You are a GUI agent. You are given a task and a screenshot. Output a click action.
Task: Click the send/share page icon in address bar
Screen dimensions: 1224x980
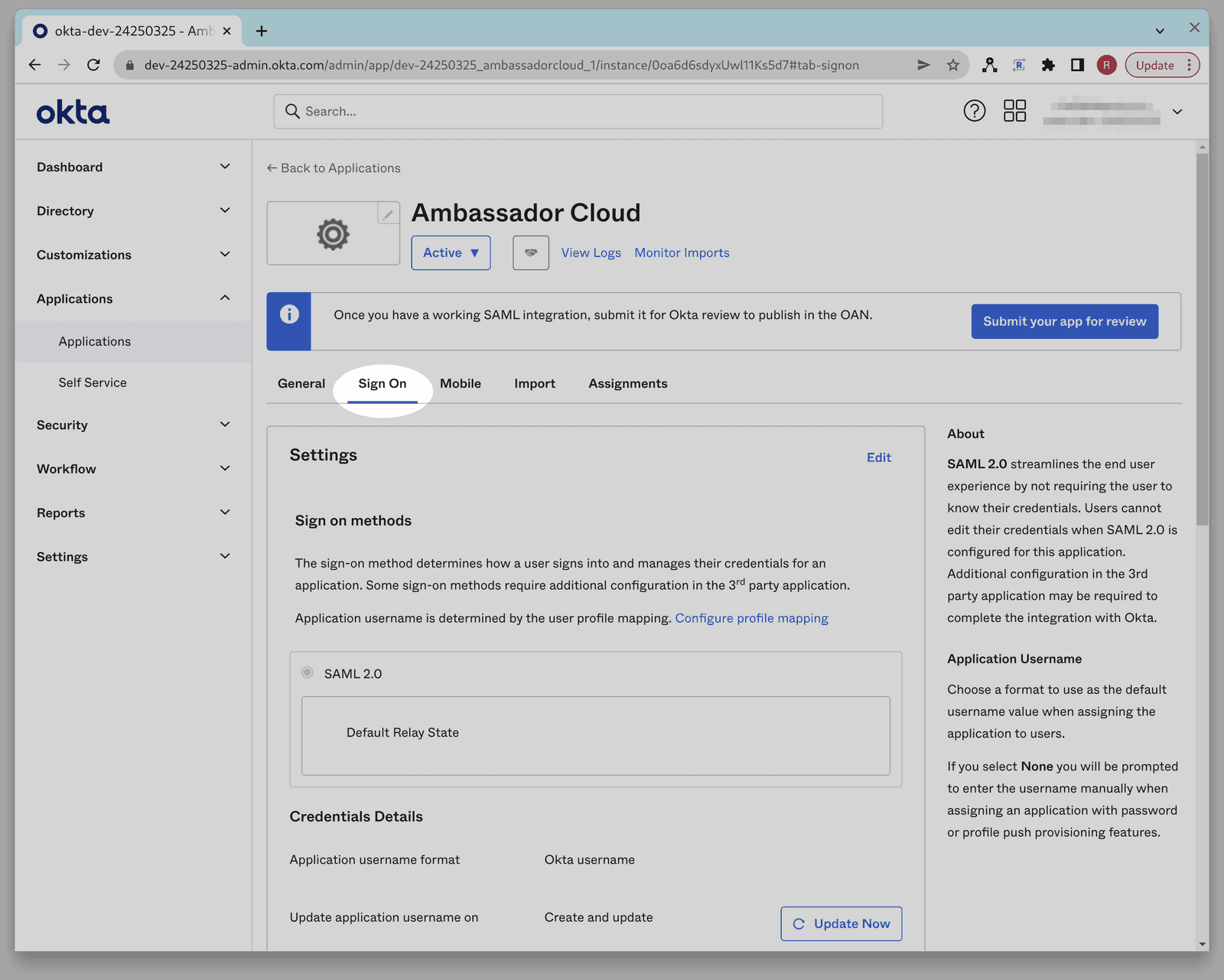(923, 65)
